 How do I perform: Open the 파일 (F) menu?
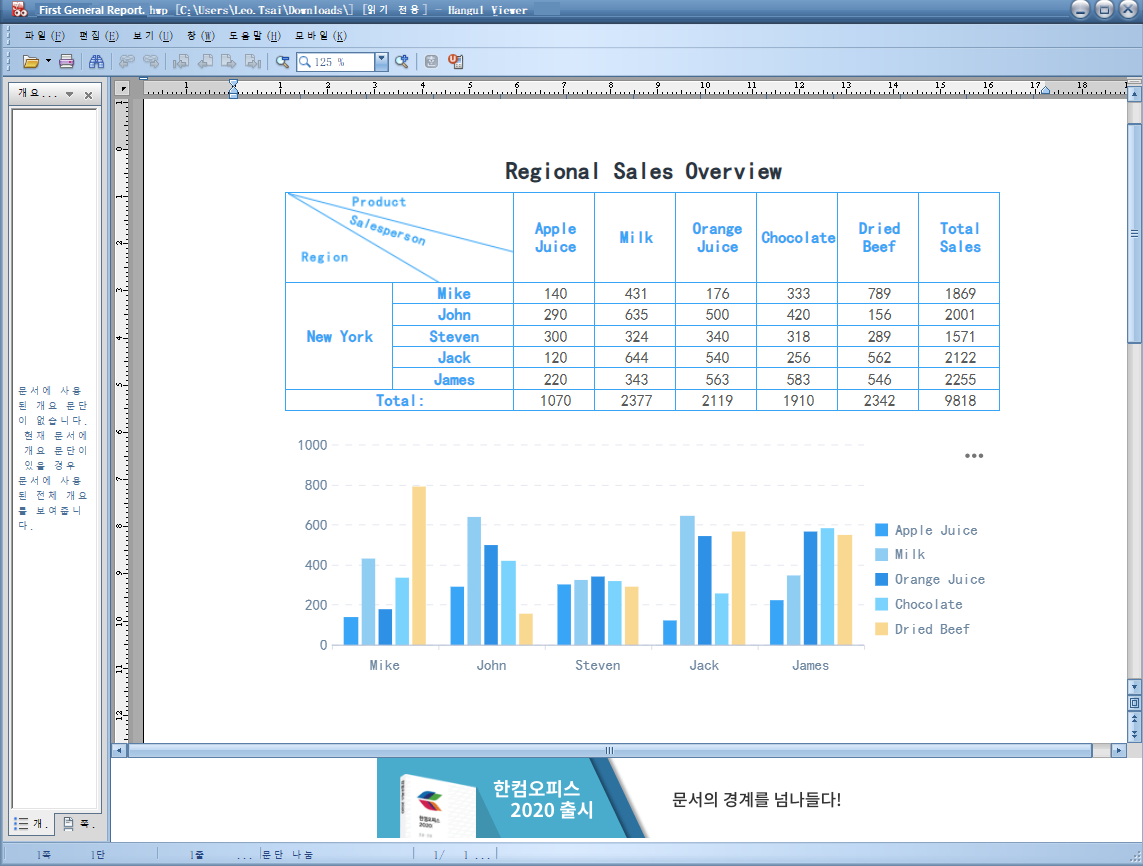click(44, 36)
